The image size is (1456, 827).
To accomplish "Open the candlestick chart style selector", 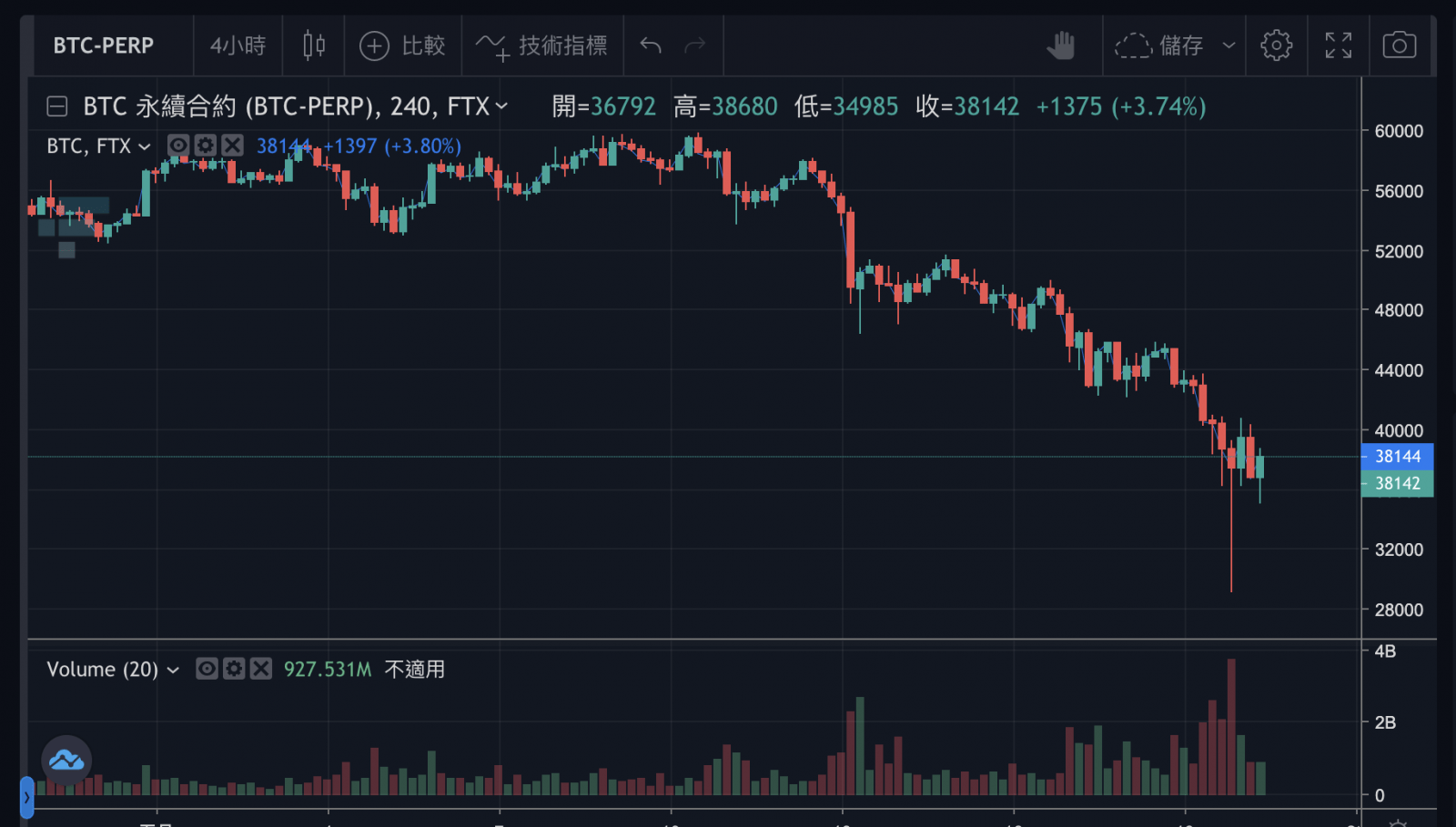I will (x=313, y=45).
